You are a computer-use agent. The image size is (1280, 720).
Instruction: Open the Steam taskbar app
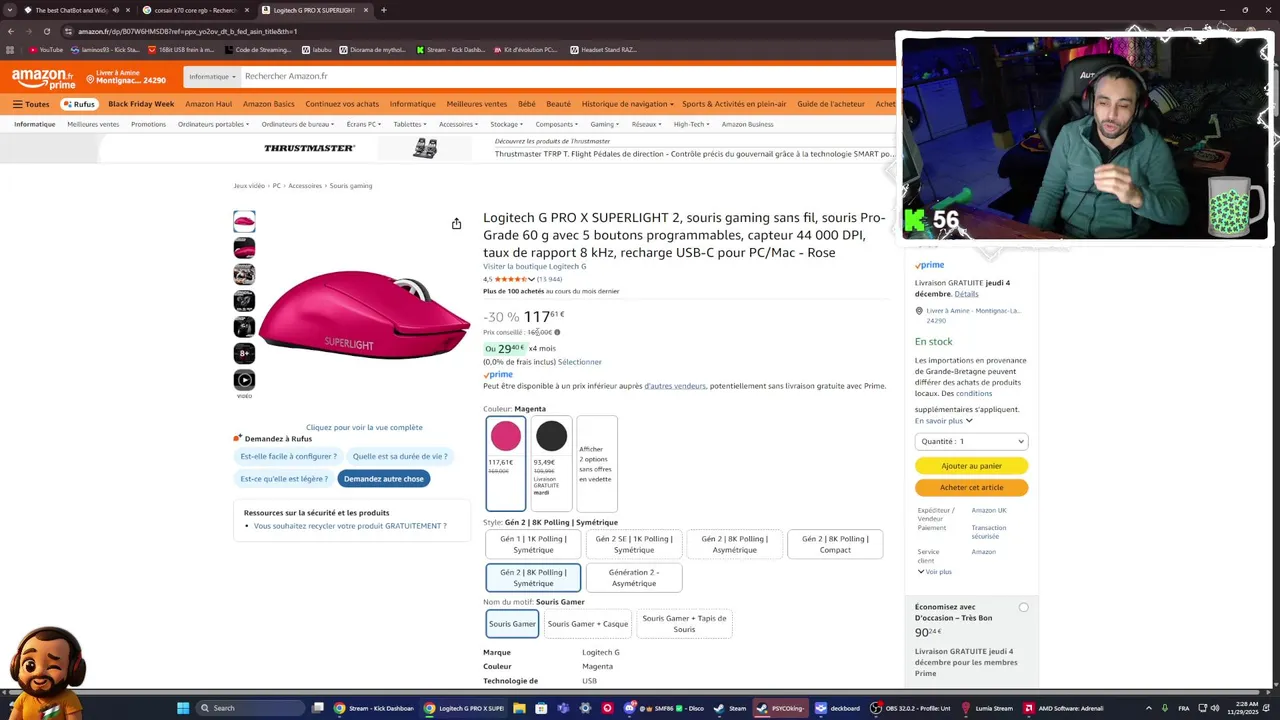tap(730, 708)
